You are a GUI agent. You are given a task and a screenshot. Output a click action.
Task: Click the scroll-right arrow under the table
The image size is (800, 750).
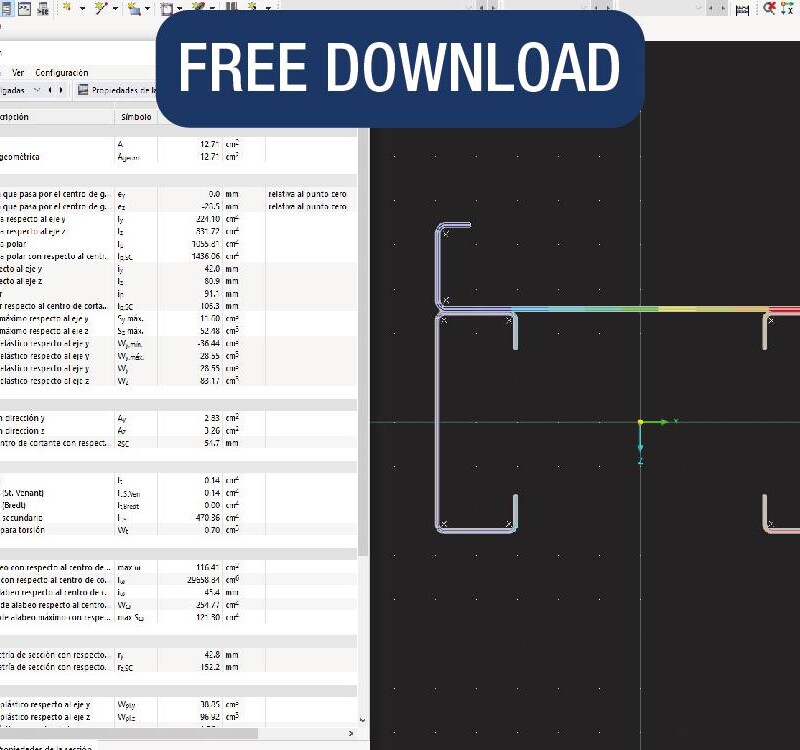point(351,733)
